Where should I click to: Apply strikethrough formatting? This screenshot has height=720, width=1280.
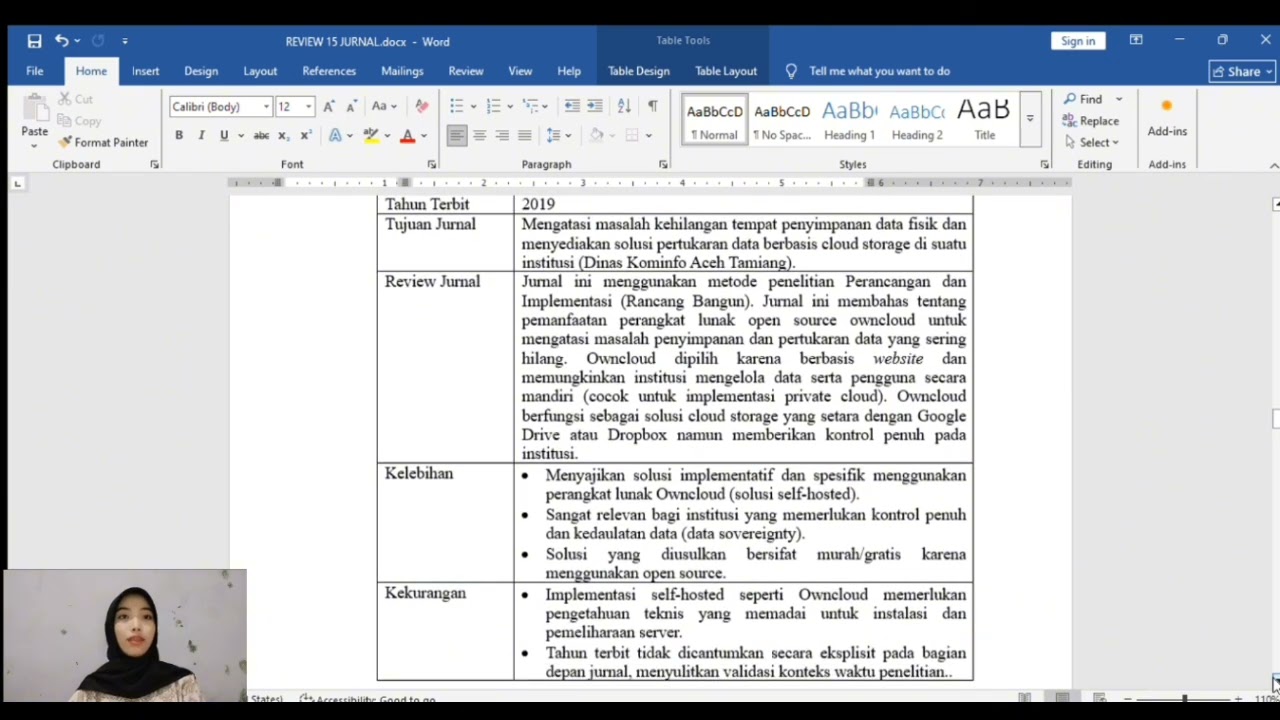[x=261, y=135]
